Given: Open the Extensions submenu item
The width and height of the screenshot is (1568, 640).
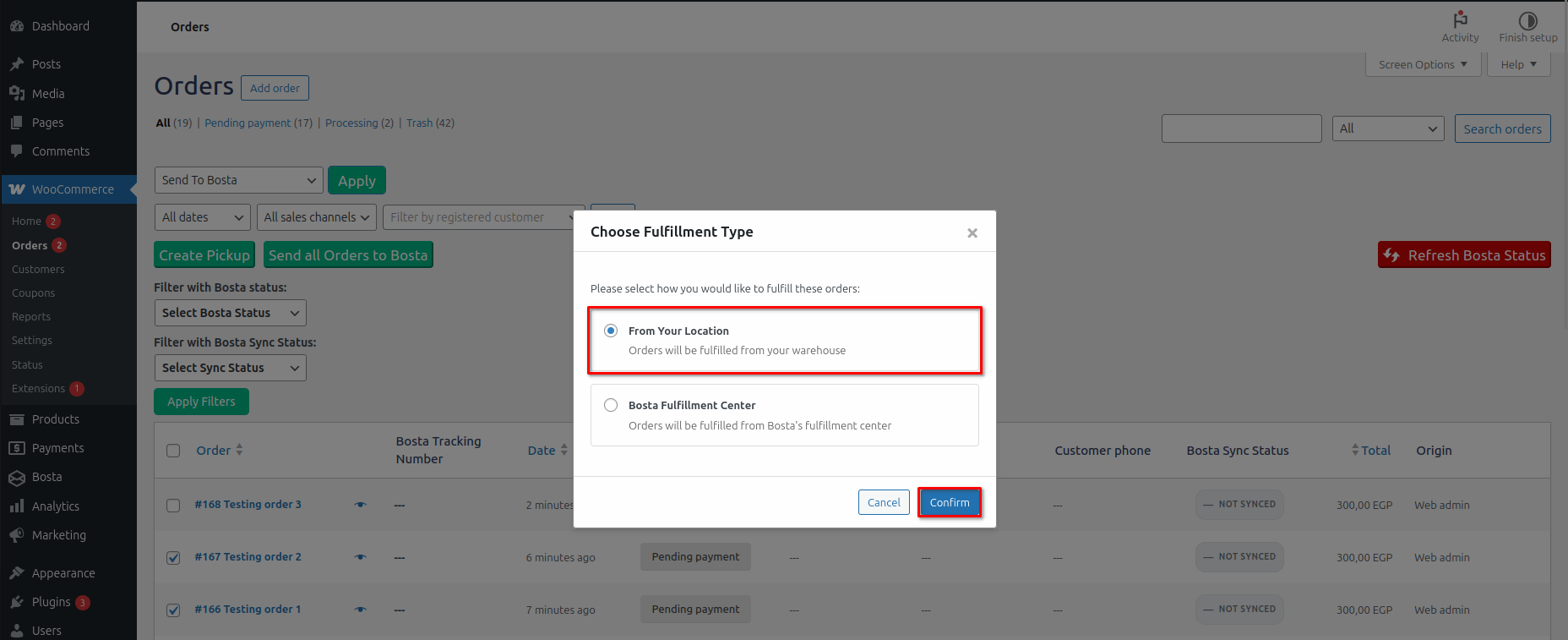Looking at the screenshot, I should (x=38, y=389).
